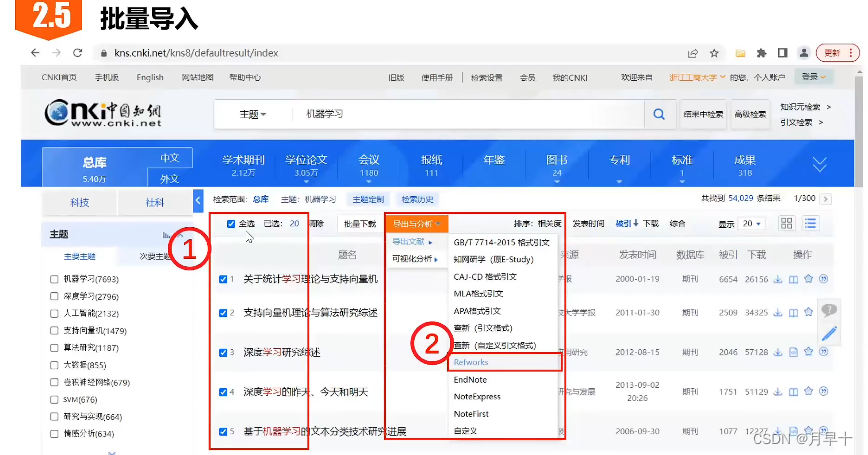
Task: Download article in row dated 2011-01-30
Action: 778,313
